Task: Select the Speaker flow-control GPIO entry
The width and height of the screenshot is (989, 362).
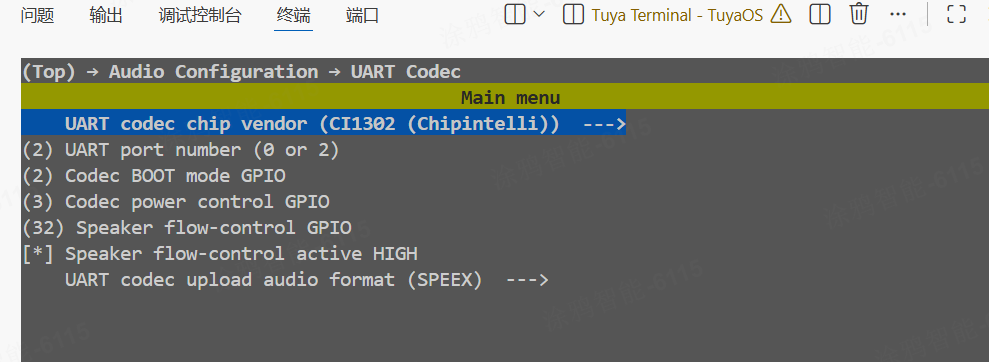Action: click(x=187, y=228)
